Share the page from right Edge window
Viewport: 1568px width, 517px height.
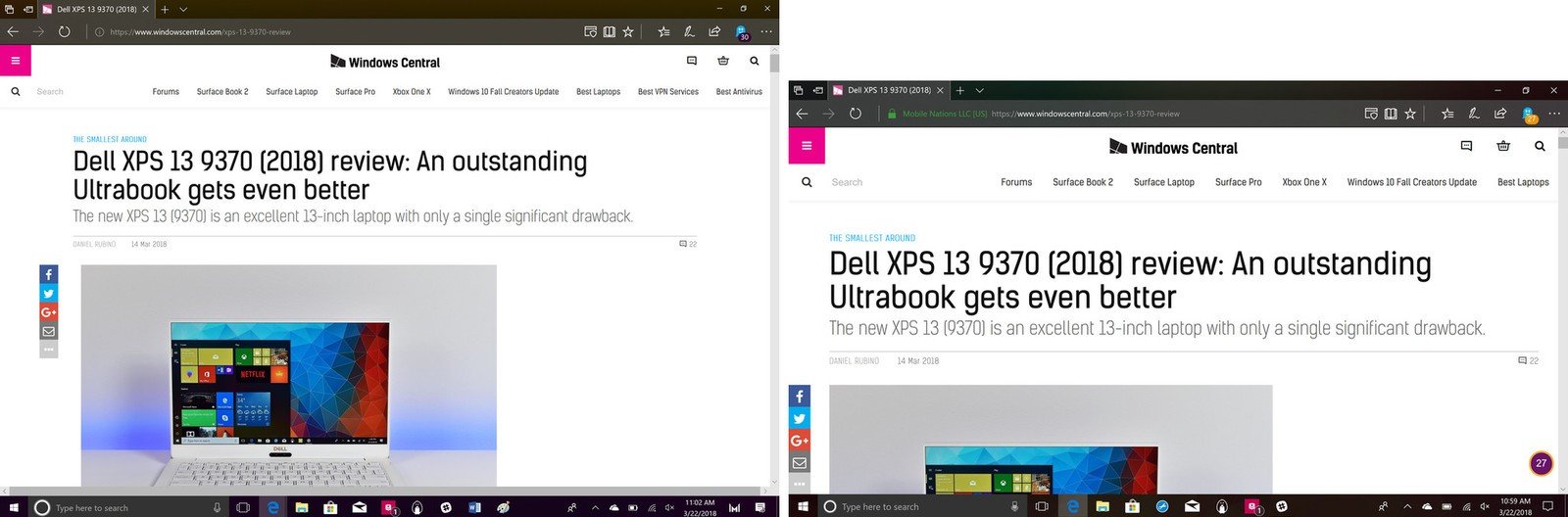[x=1500, y=114]
